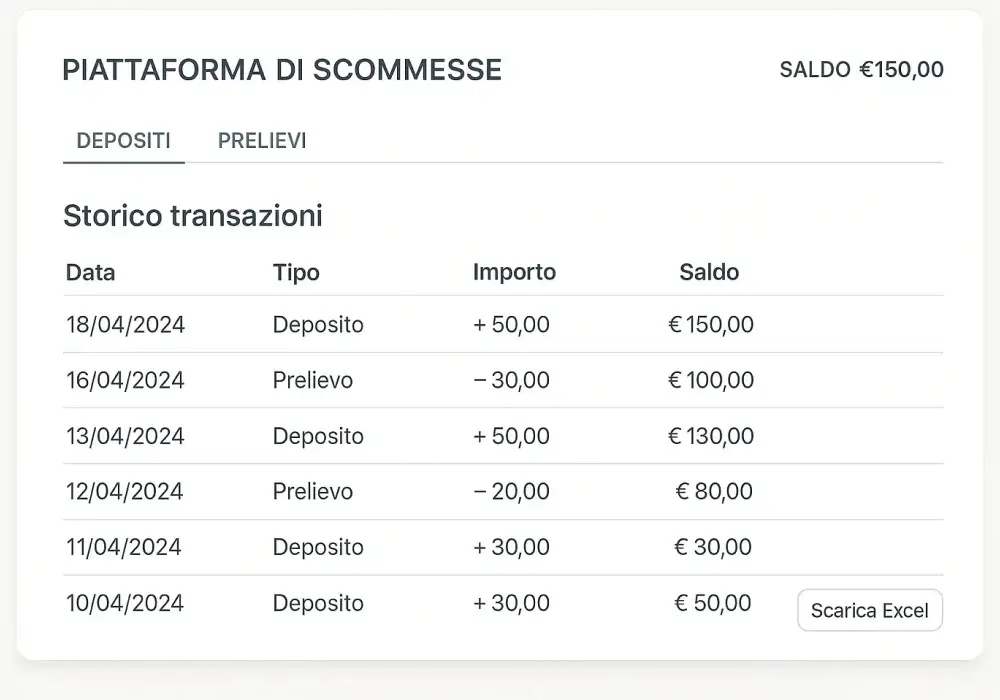1000x700 pixels.
Task: Click the Tipo column header
Action: click(296, 272)
